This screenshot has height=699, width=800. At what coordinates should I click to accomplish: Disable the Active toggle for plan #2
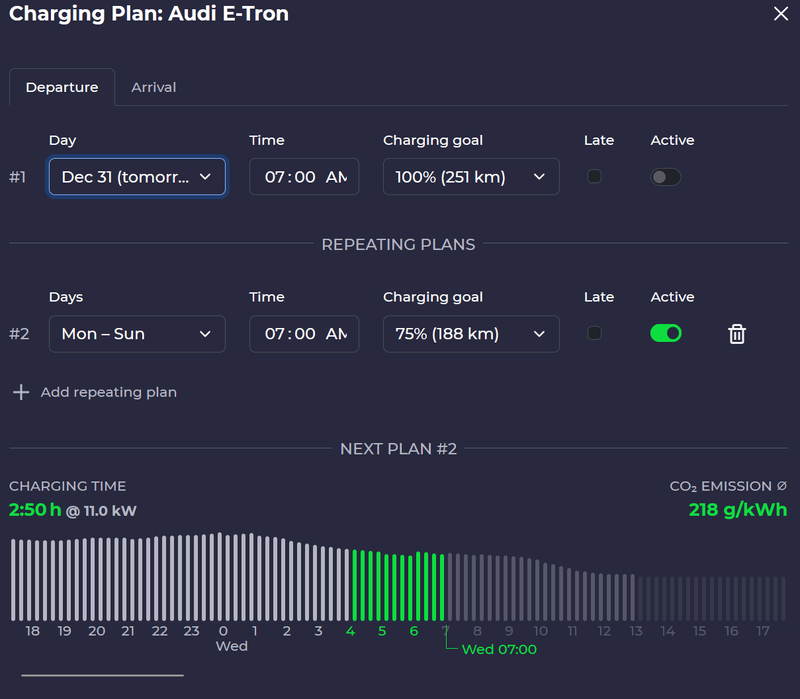[x=666, y=333]
